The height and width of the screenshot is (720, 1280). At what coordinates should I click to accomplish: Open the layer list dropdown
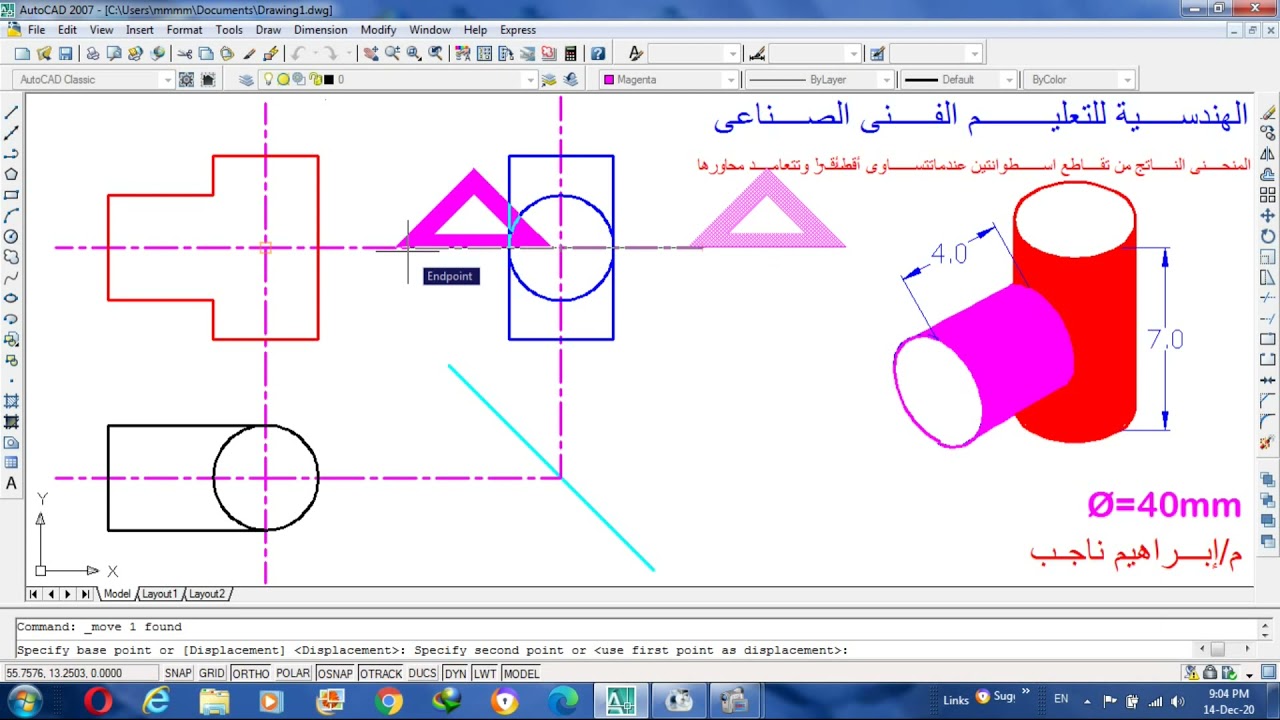(x=529, y=80)
